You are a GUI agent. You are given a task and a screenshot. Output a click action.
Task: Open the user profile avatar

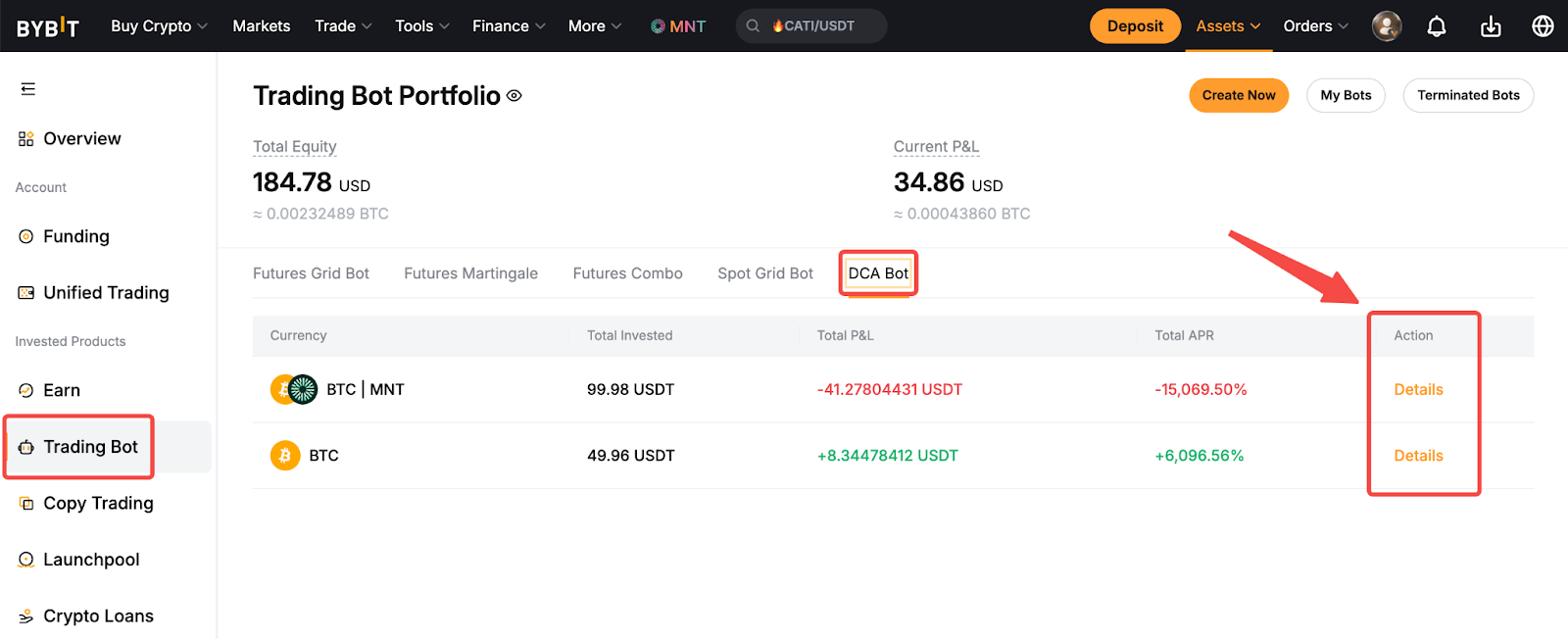tap(1387, 26)
